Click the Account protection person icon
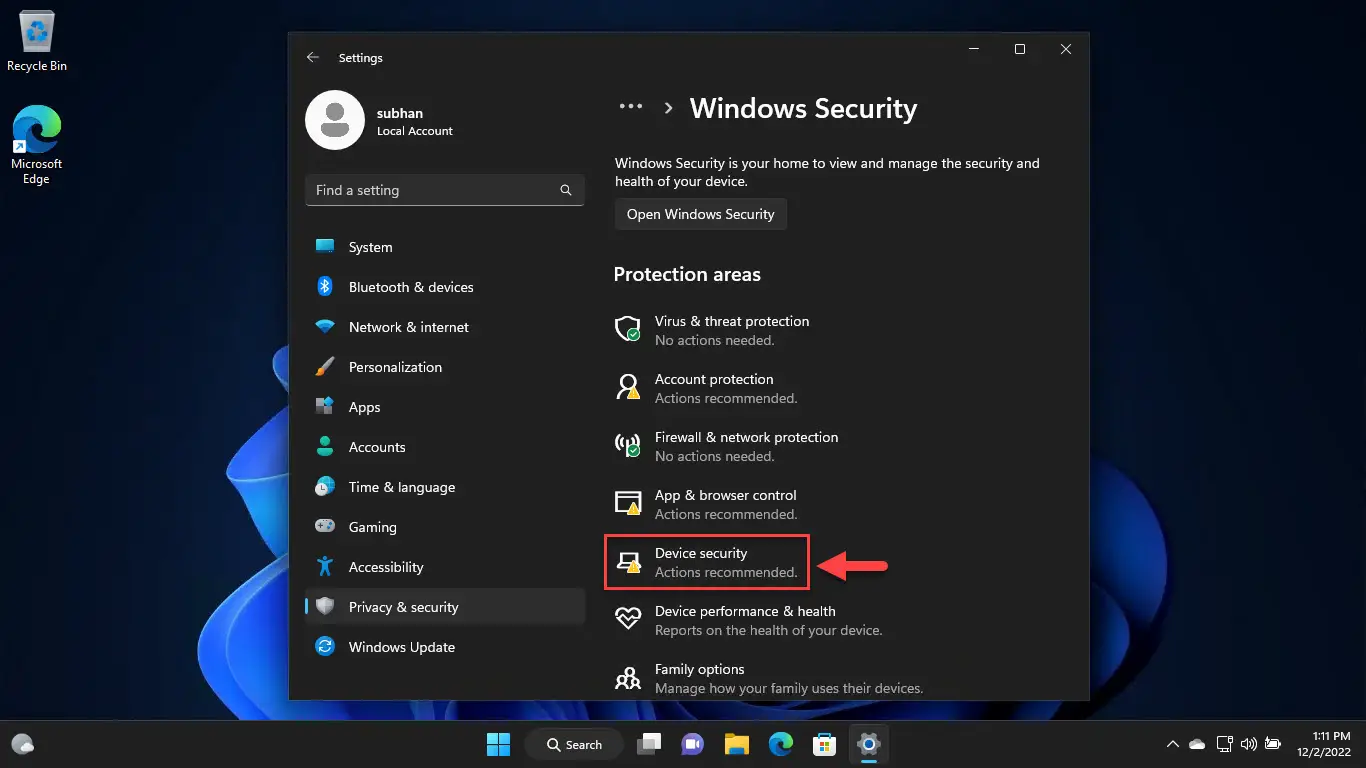Viewport: 1366px width, 768px height. pyautogui.click(x=628, y=387)
